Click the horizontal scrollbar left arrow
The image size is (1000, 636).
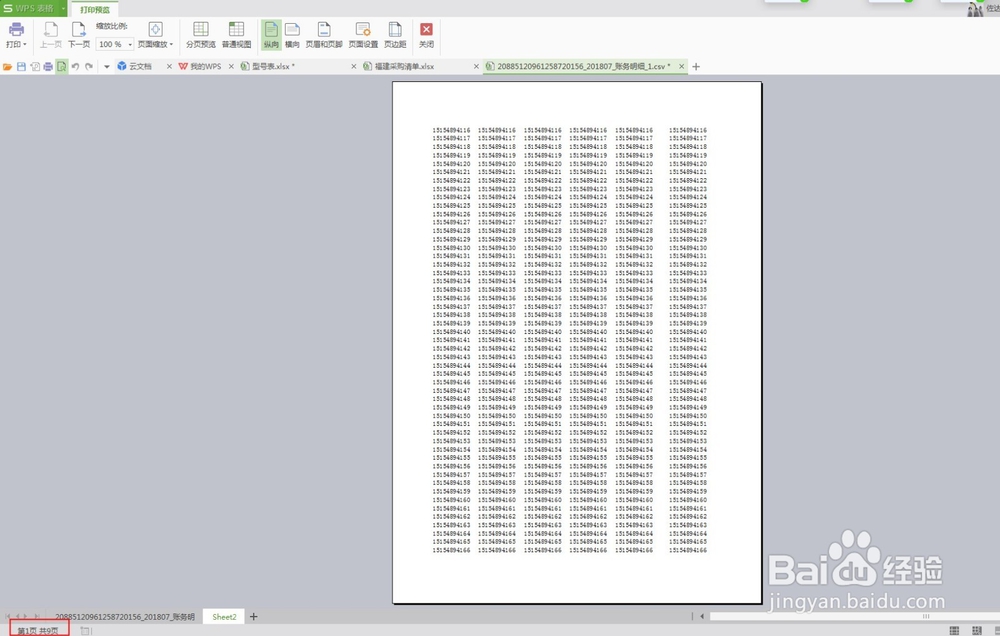click(x=702, y=616)
